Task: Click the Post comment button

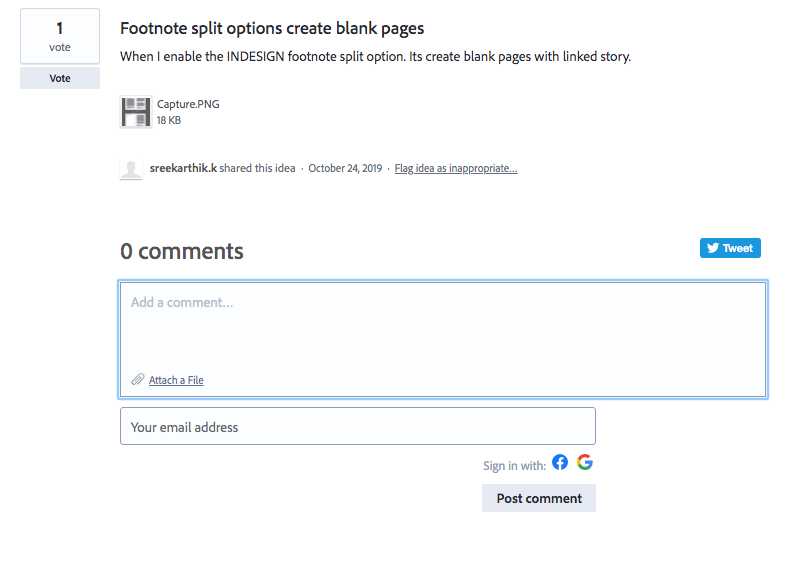Action: pyautogui.click(x=539, y=498)
